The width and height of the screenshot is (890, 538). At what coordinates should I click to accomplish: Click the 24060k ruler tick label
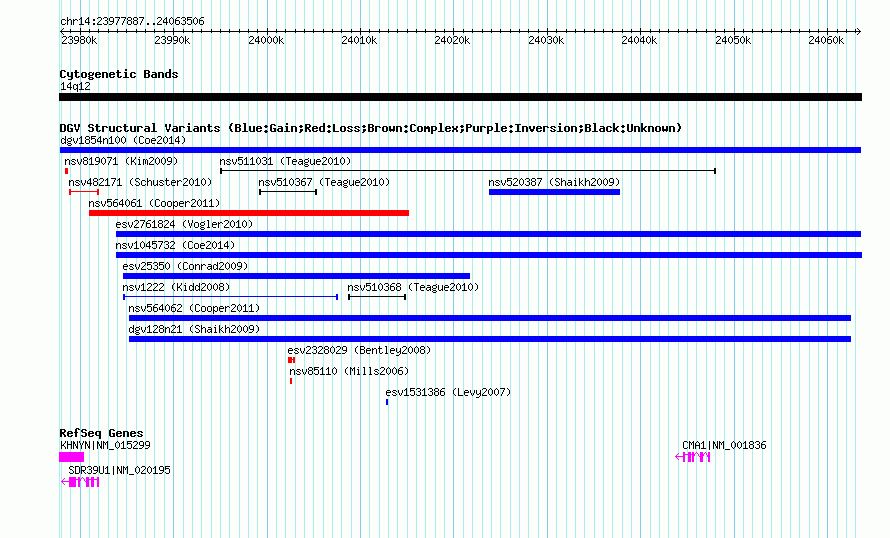pyautogui.click(x=826, y=40)
